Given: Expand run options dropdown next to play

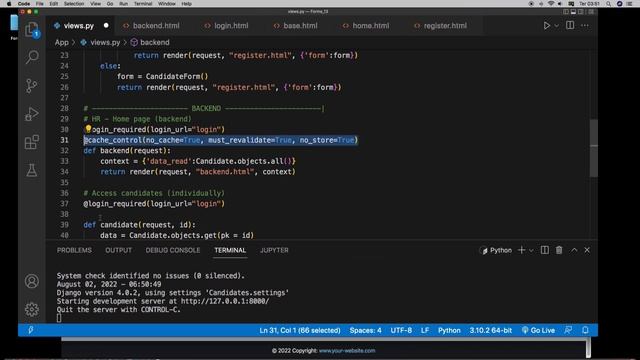Looking at the screenshot, I should 556,26.
